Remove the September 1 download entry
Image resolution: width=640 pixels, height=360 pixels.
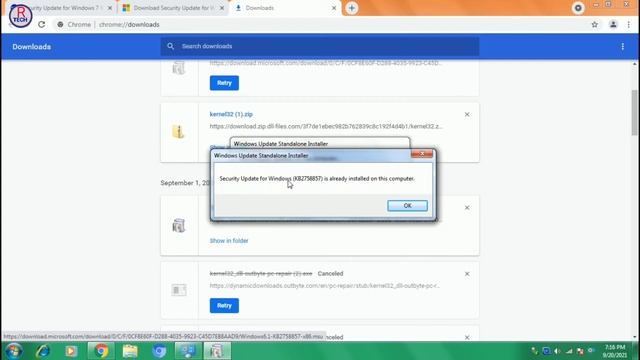(x=467, y=208)
